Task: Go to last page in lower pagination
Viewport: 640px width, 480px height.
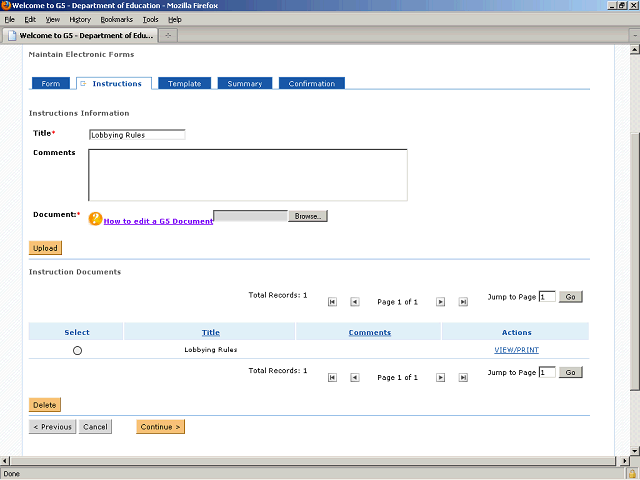Action: click(x=463, y=378)
